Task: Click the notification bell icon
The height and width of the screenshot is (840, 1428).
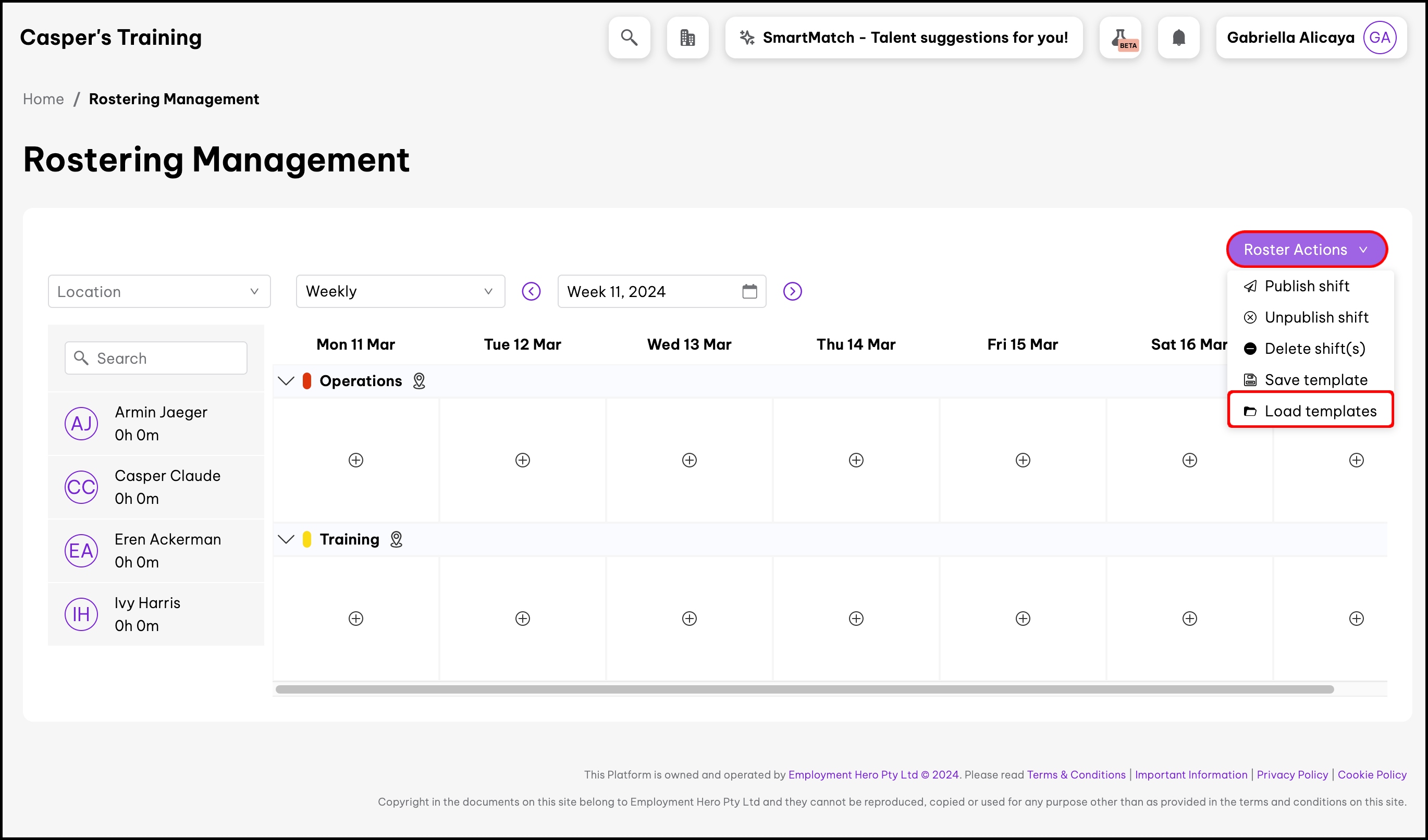Action: click(1179, 38)
